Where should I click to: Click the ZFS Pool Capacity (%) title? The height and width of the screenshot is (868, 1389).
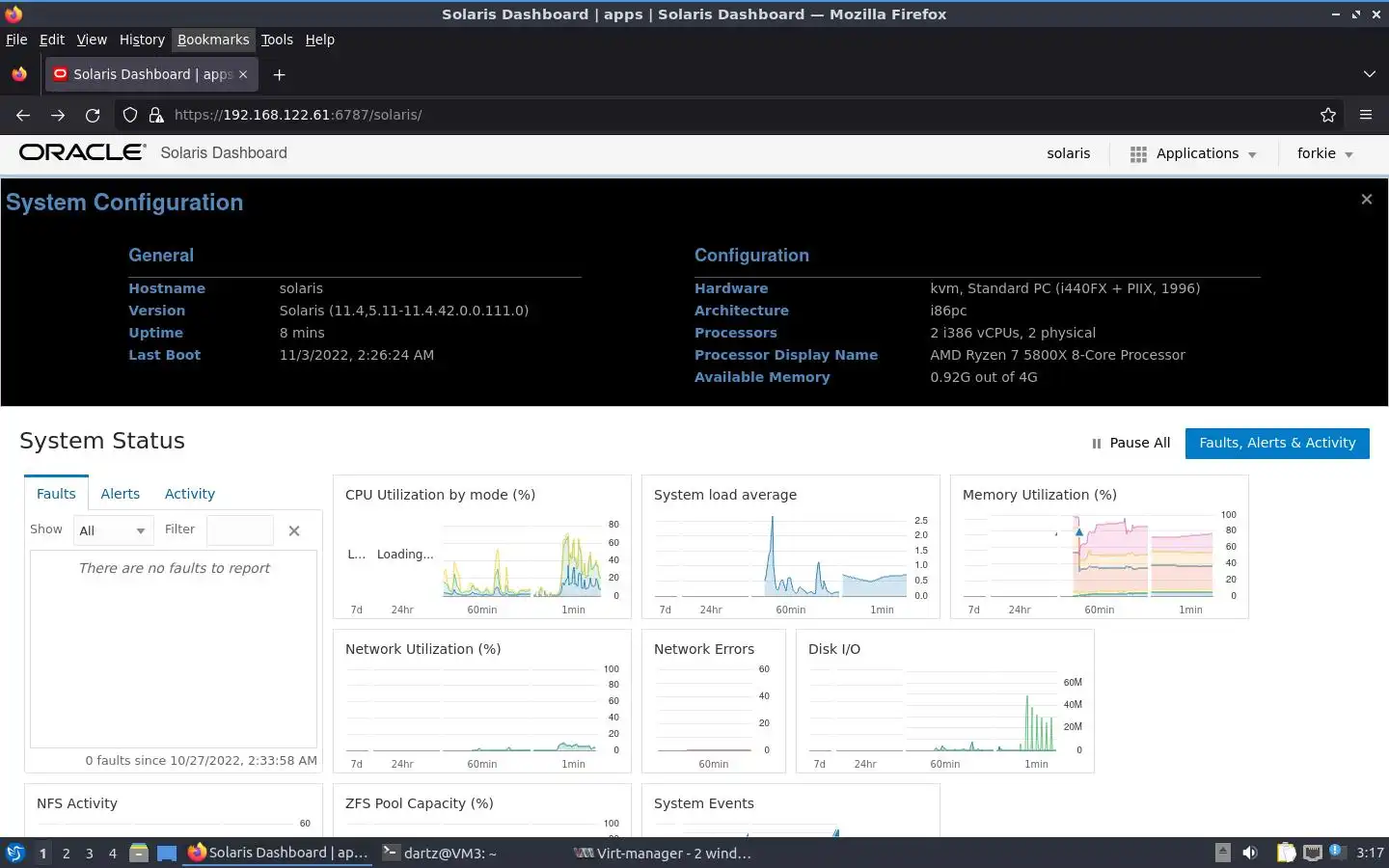pos(420,803)
